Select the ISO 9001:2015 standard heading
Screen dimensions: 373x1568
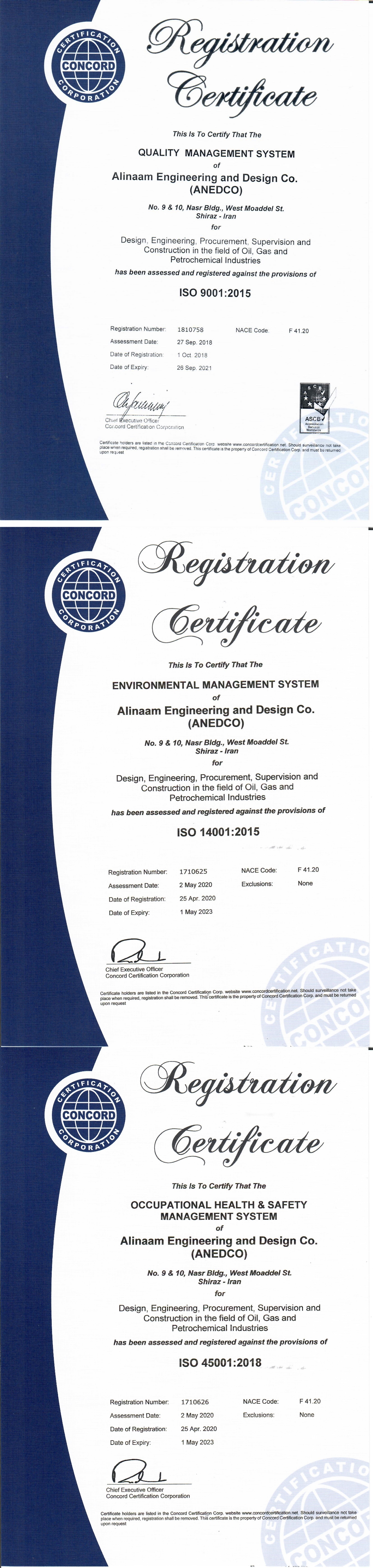pos(215,294)
